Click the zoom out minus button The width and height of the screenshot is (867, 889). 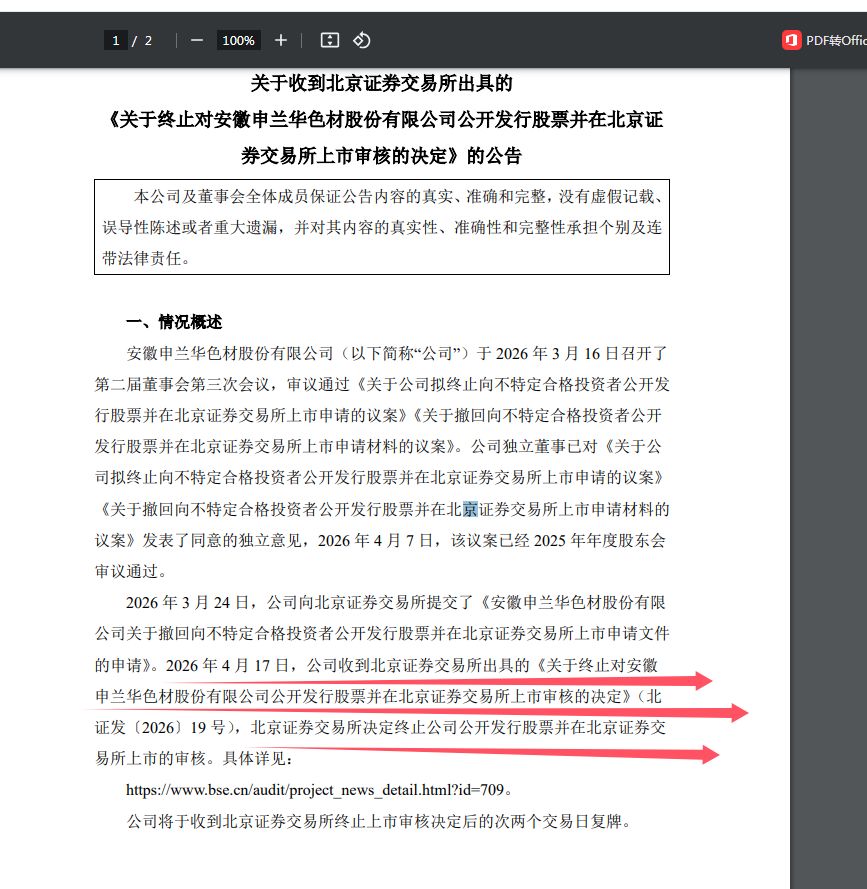[197, 40]
